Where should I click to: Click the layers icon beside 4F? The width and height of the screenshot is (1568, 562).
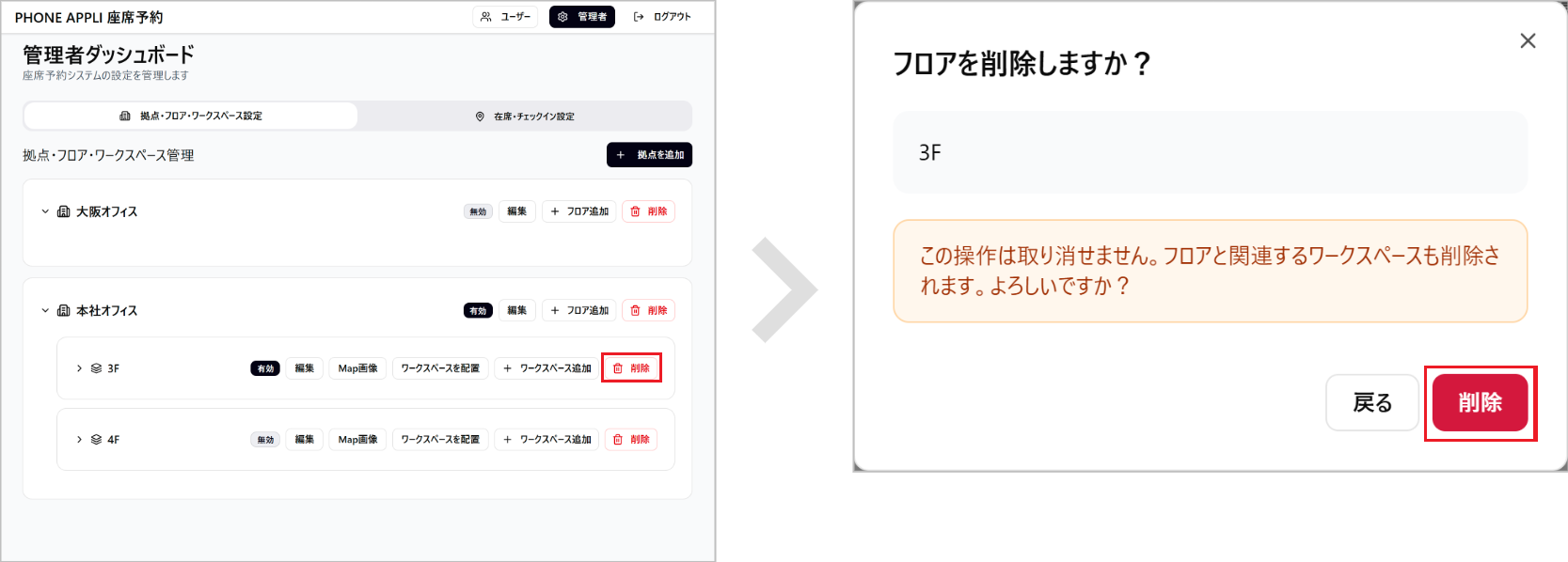click(96, 439)
